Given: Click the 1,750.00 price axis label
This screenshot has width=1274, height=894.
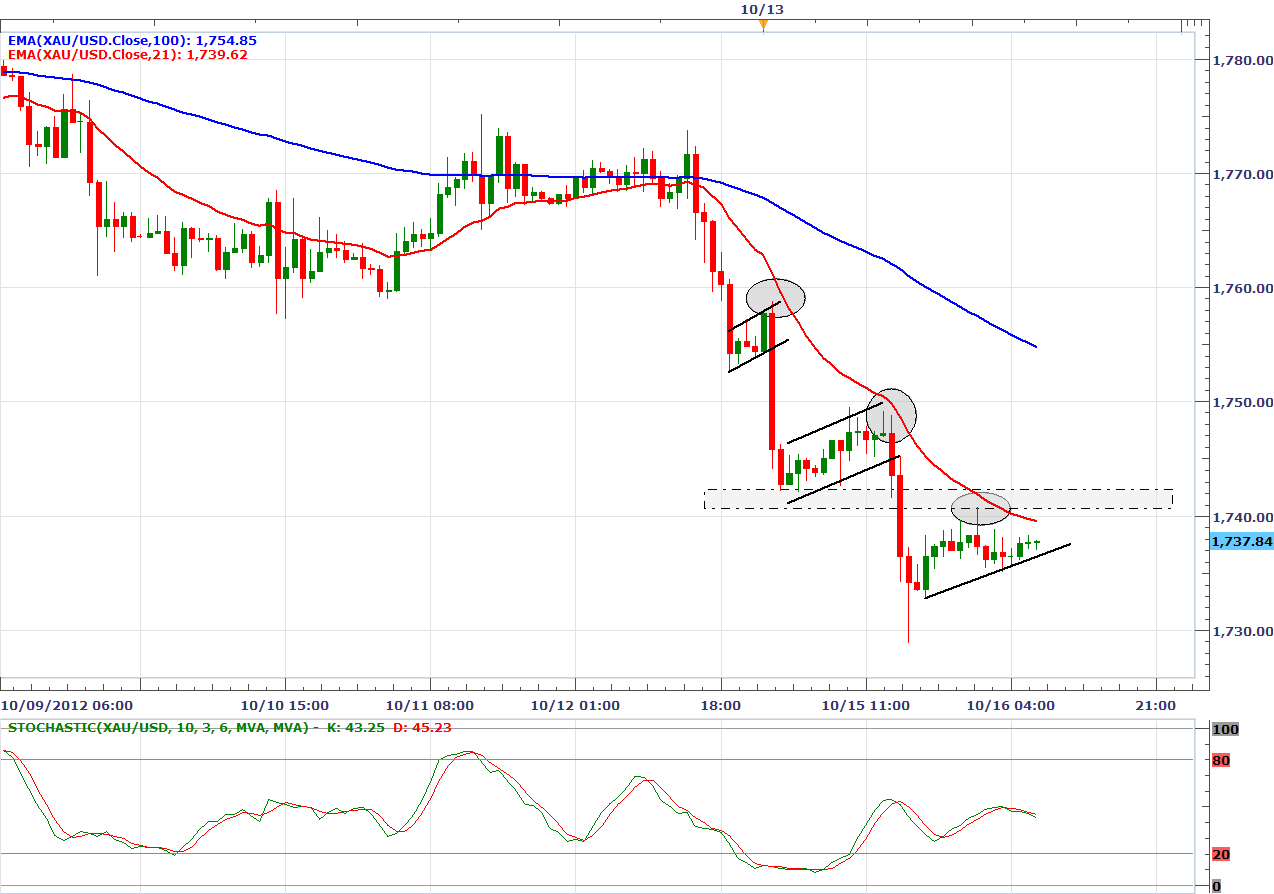Looking at the screenshot, I should [1241, 403].
